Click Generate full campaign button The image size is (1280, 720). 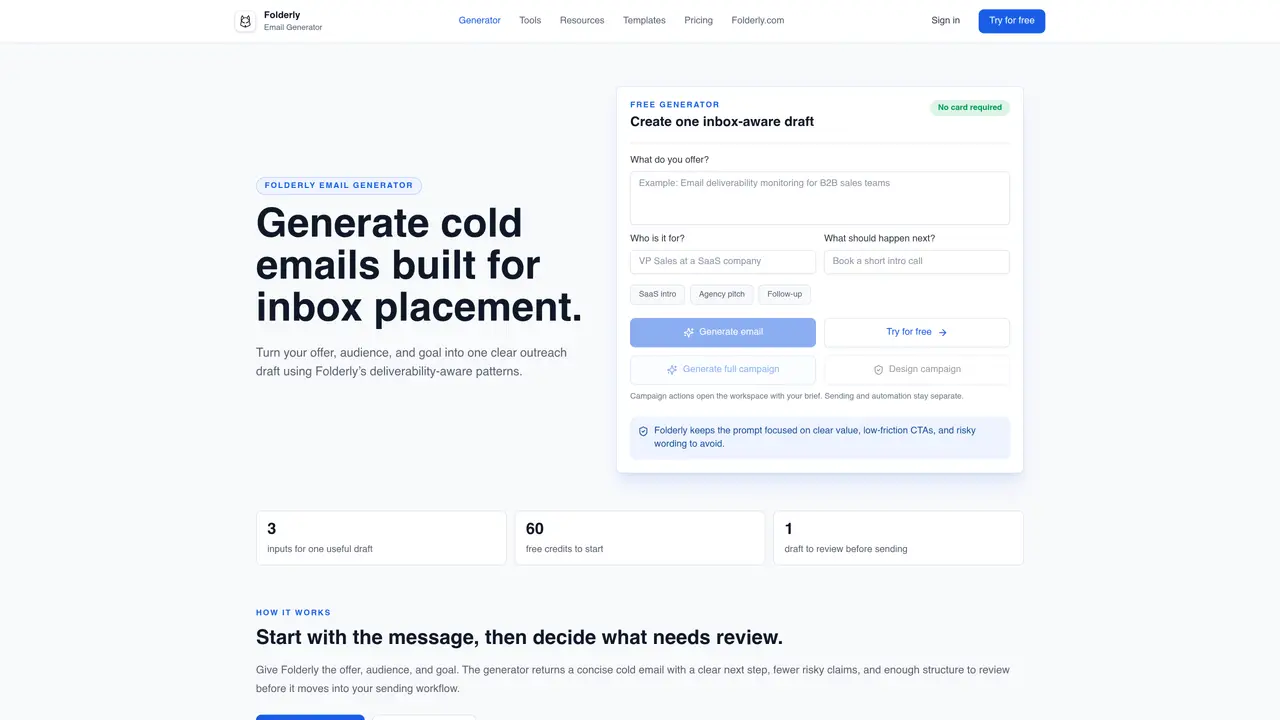723,370
